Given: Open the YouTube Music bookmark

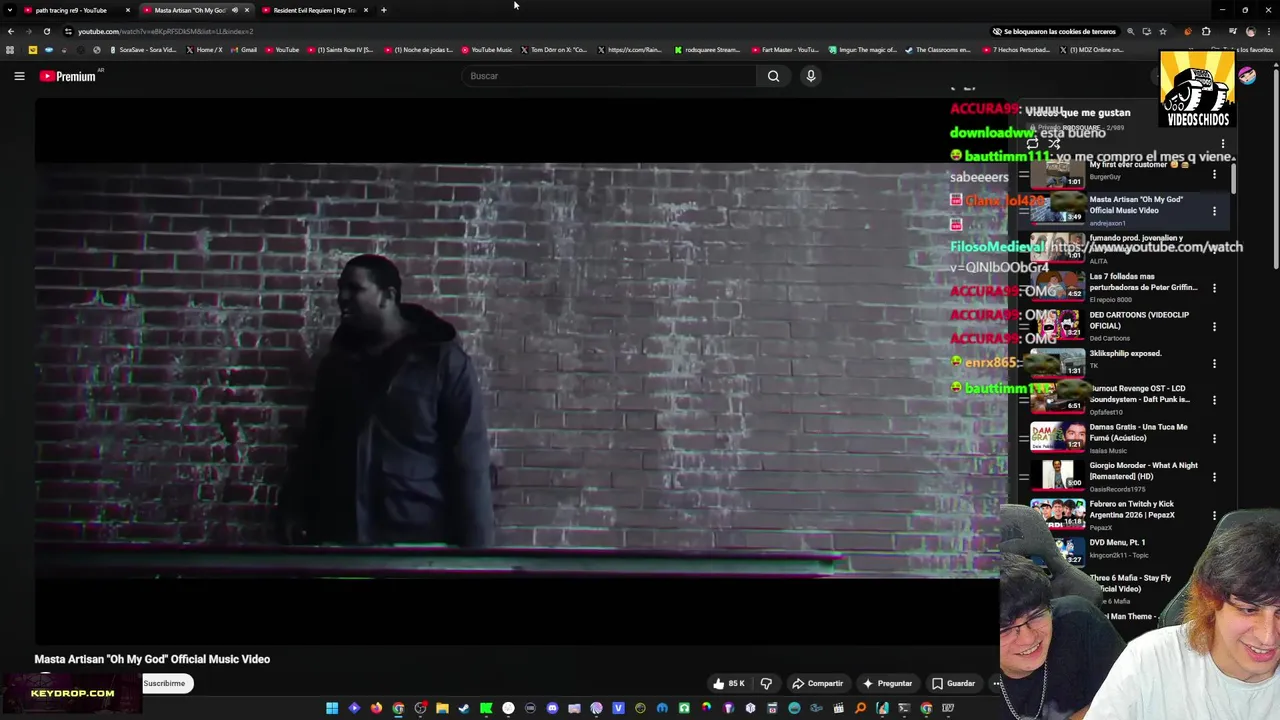Looking at the screenshot, I should coord(486,49).
